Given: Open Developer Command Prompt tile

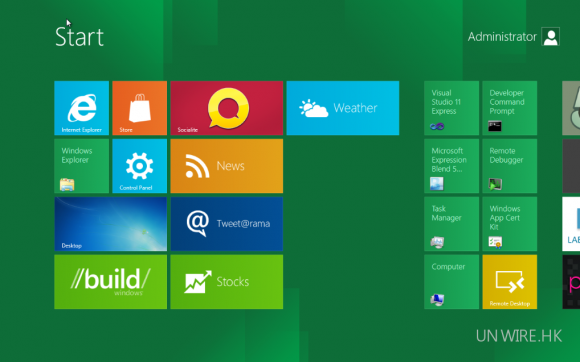Looking at the screenshot, I should click(510, 108).
